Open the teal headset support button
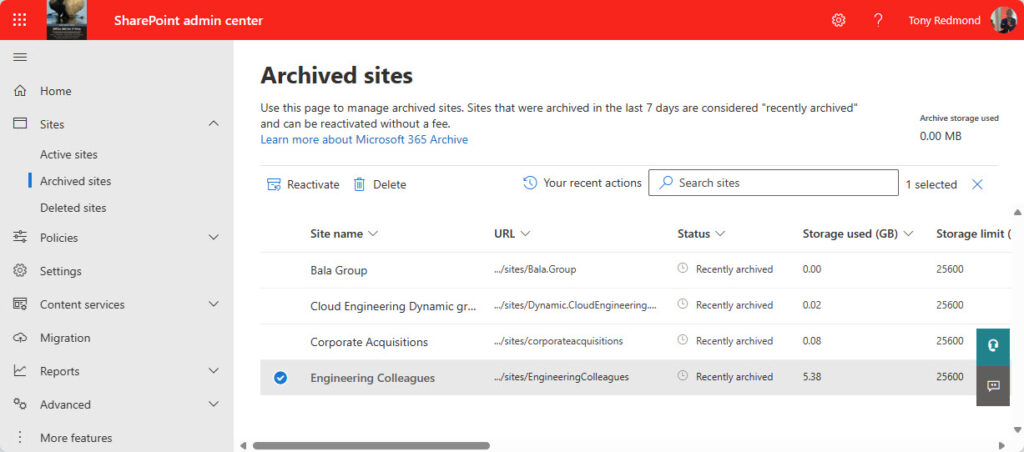Image resolution: width=1024 pixels, height=452 pixels. (x=993, y=346)
